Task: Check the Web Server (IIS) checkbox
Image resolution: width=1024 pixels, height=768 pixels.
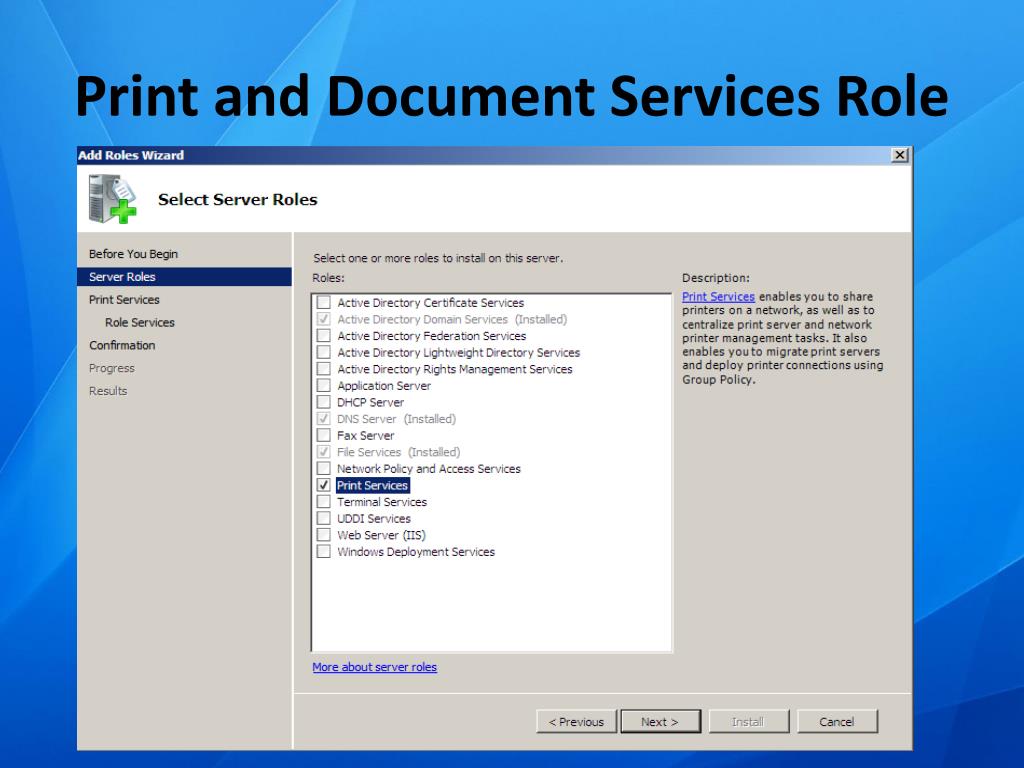Action: tap(323, 535)
